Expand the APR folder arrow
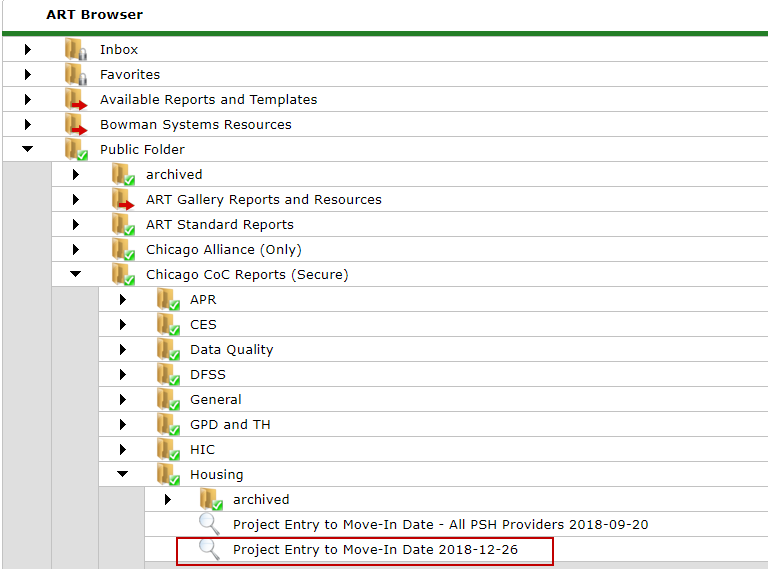 pos(122,299)
